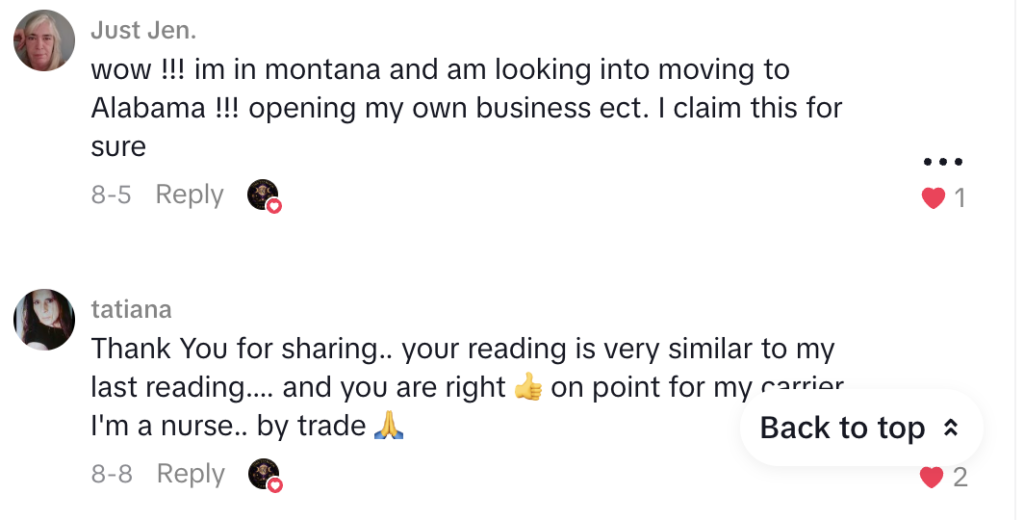Unlike Just Jen's comment via heart icon
This screenshot has height=520, width=1024.
point(933,198)
